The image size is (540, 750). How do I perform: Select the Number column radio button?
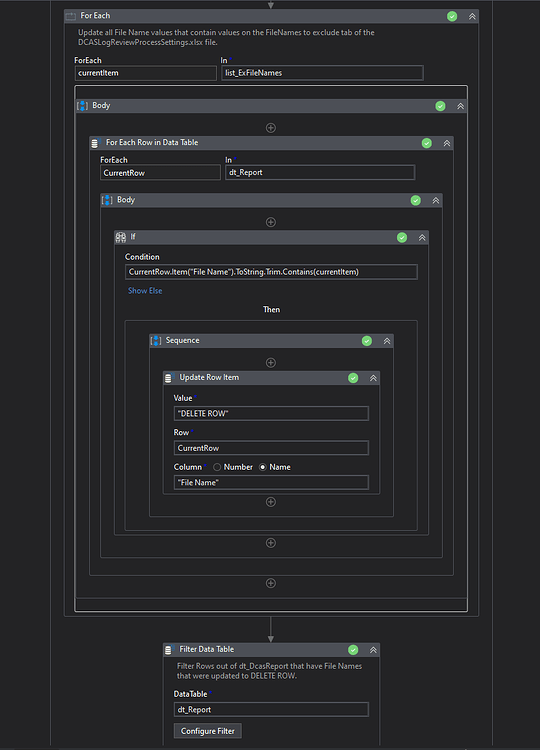click(x=217, y=467)
